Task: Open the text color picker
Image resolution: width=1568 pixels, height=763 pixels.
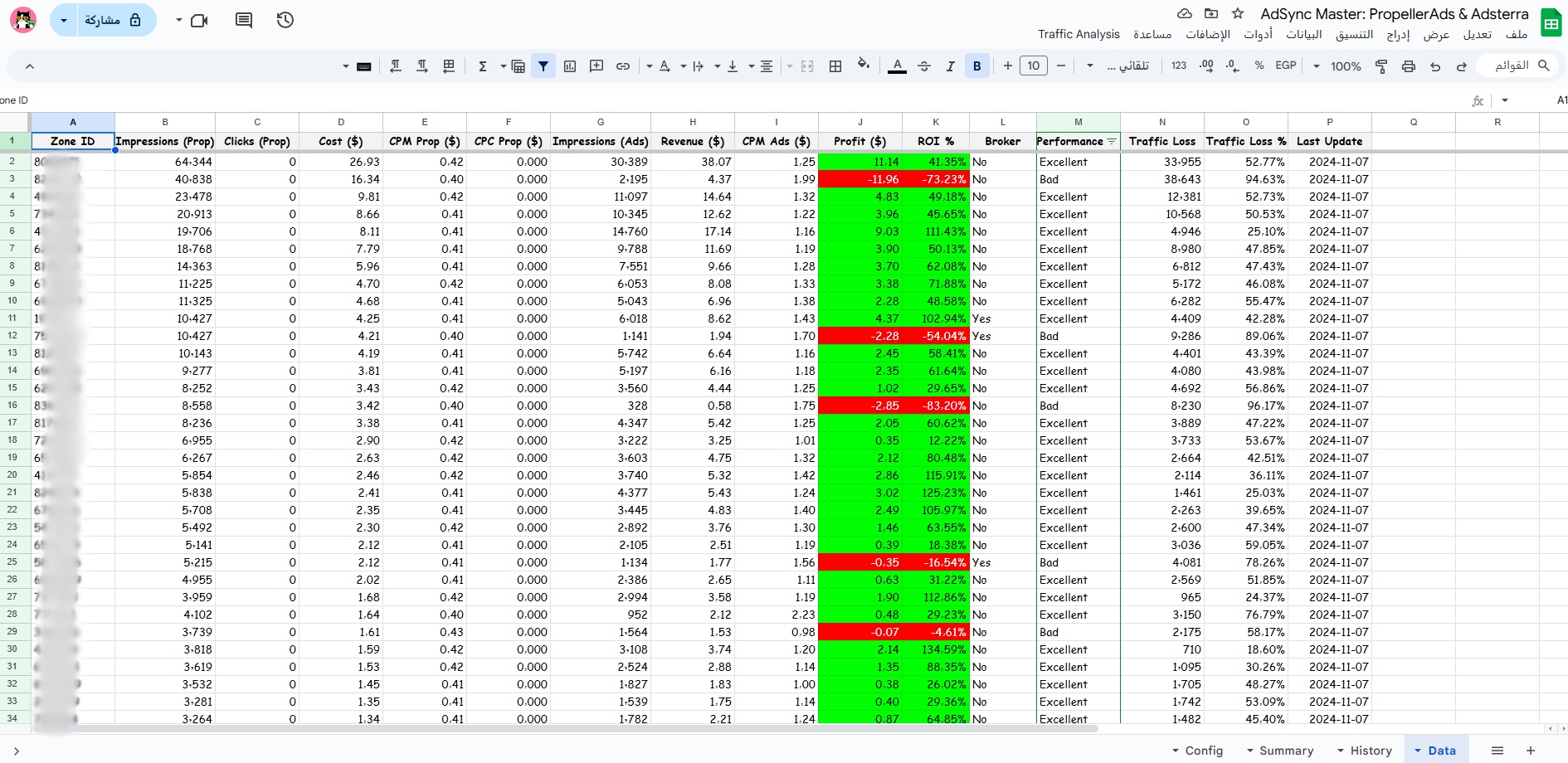Action: 897,66
